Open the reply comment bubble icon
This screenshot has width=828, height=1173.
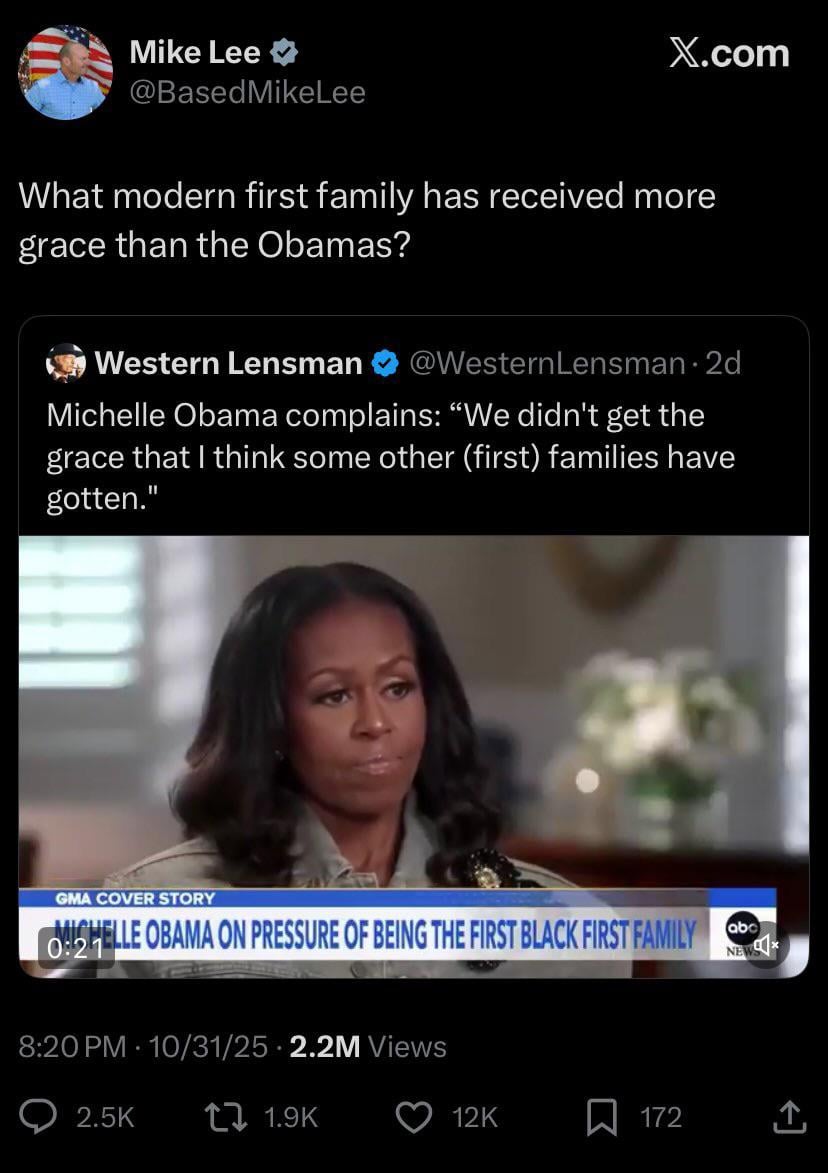coord(37,1117)
